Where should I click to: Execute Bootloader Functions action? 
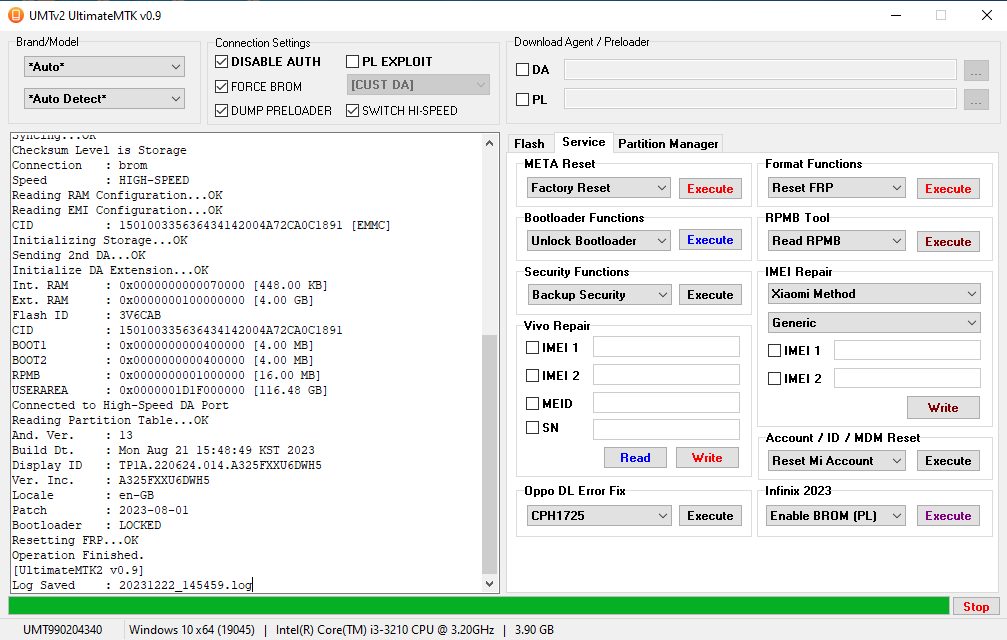tap(710, 240)
